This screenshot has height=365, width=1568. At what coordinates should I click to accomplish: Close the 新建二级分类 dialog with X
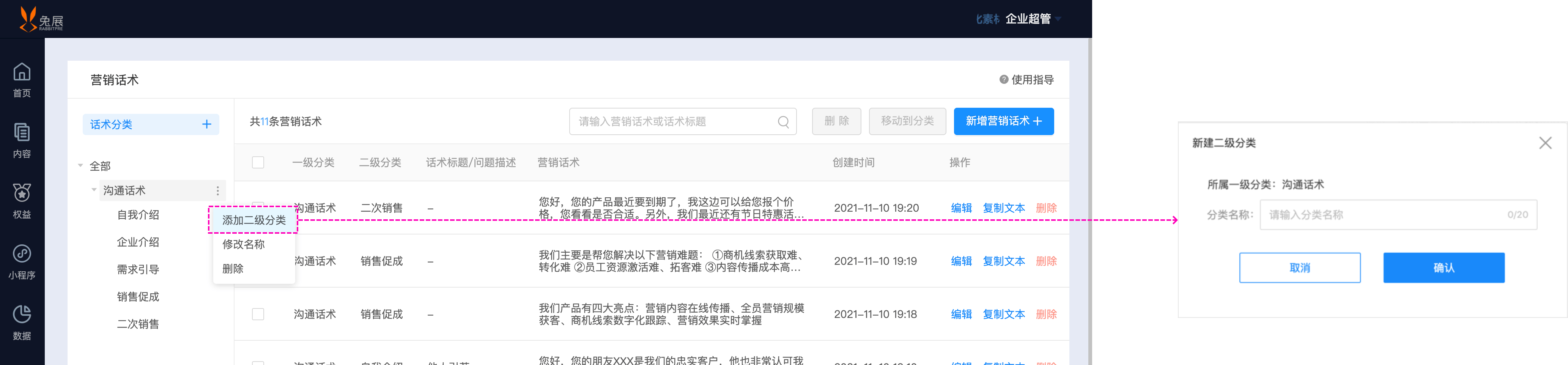coord(1545,143)
